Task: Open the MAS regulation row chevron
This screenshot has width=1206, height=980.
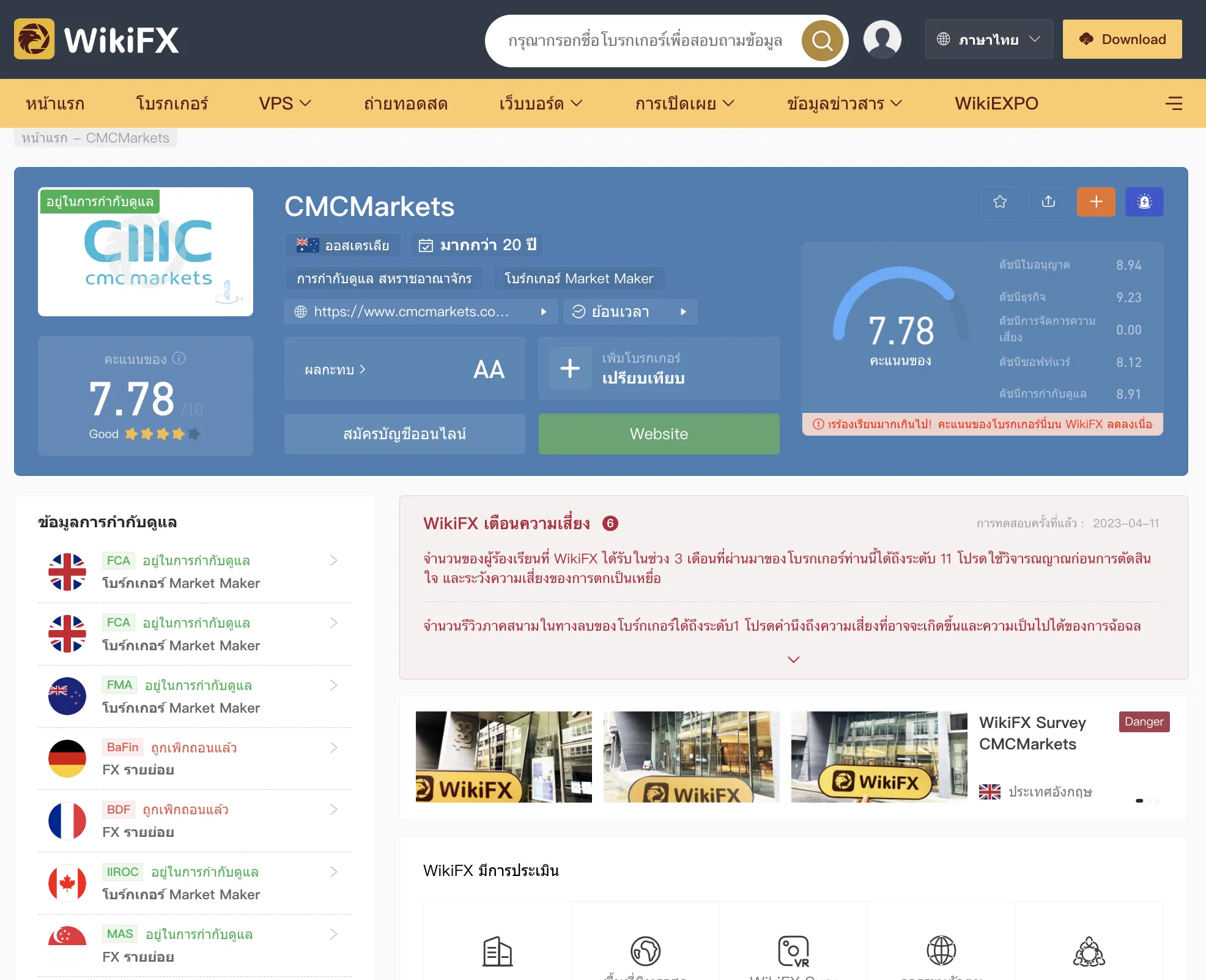Action: [333, 934]
